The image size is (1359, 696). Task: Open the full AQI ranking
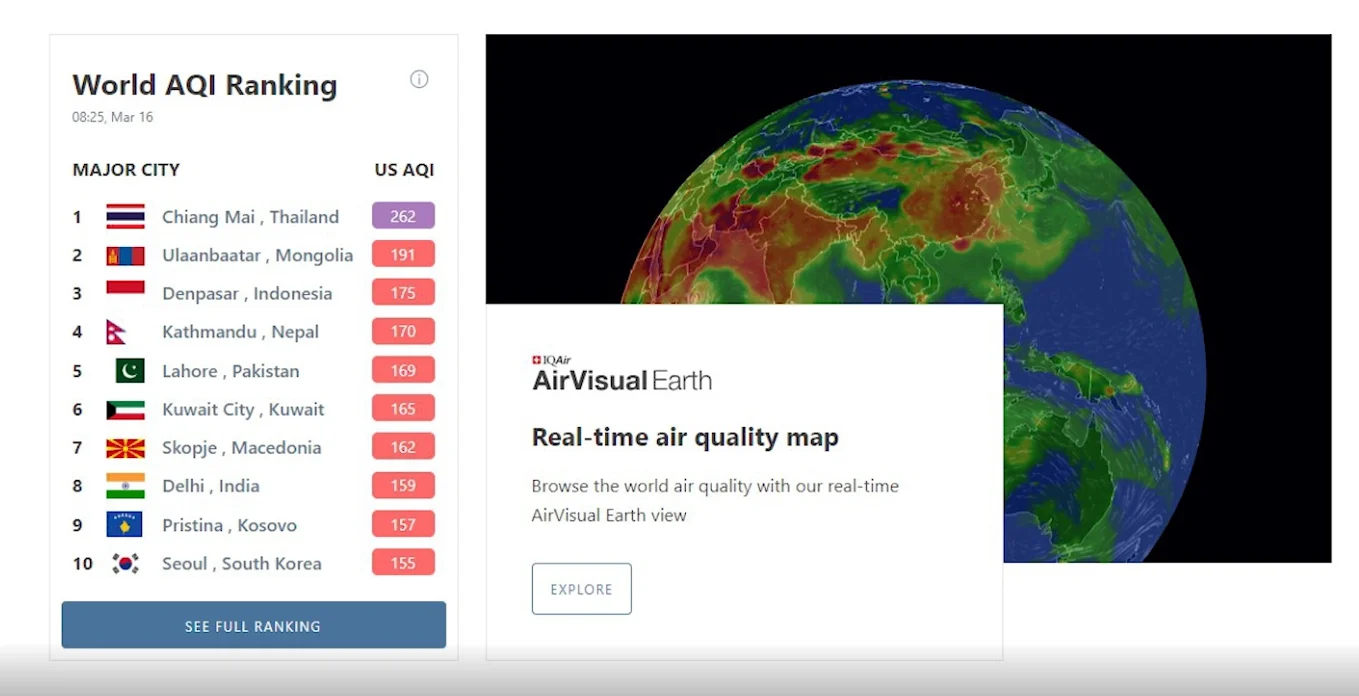[254, 626]
